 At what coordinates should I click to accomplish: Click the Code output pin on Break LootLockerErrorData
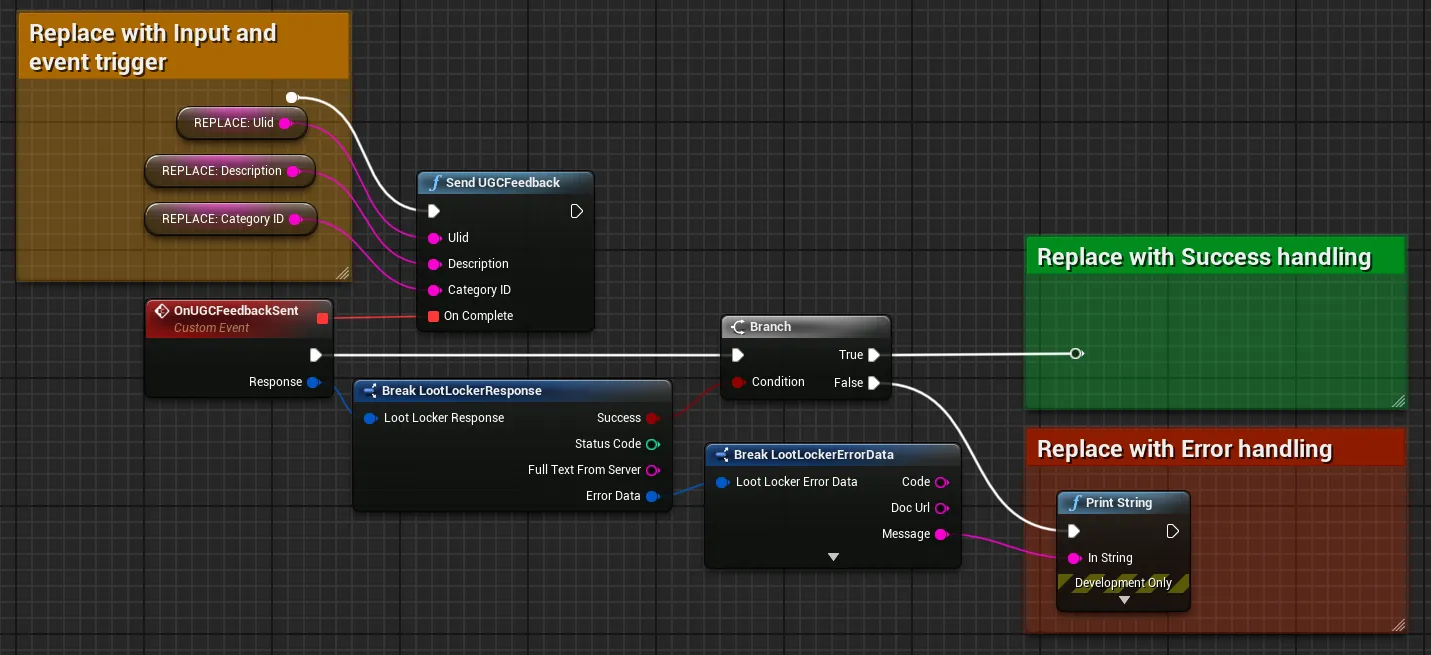coord(941,482)
